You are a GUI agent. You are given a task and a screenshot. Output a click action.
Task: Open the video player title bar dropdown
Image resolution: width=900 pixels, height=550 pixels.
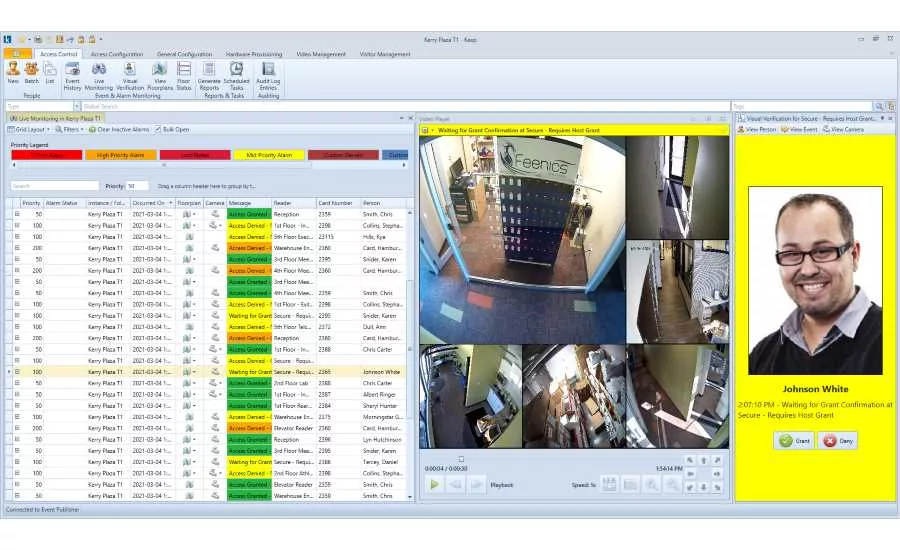(433, 130)
